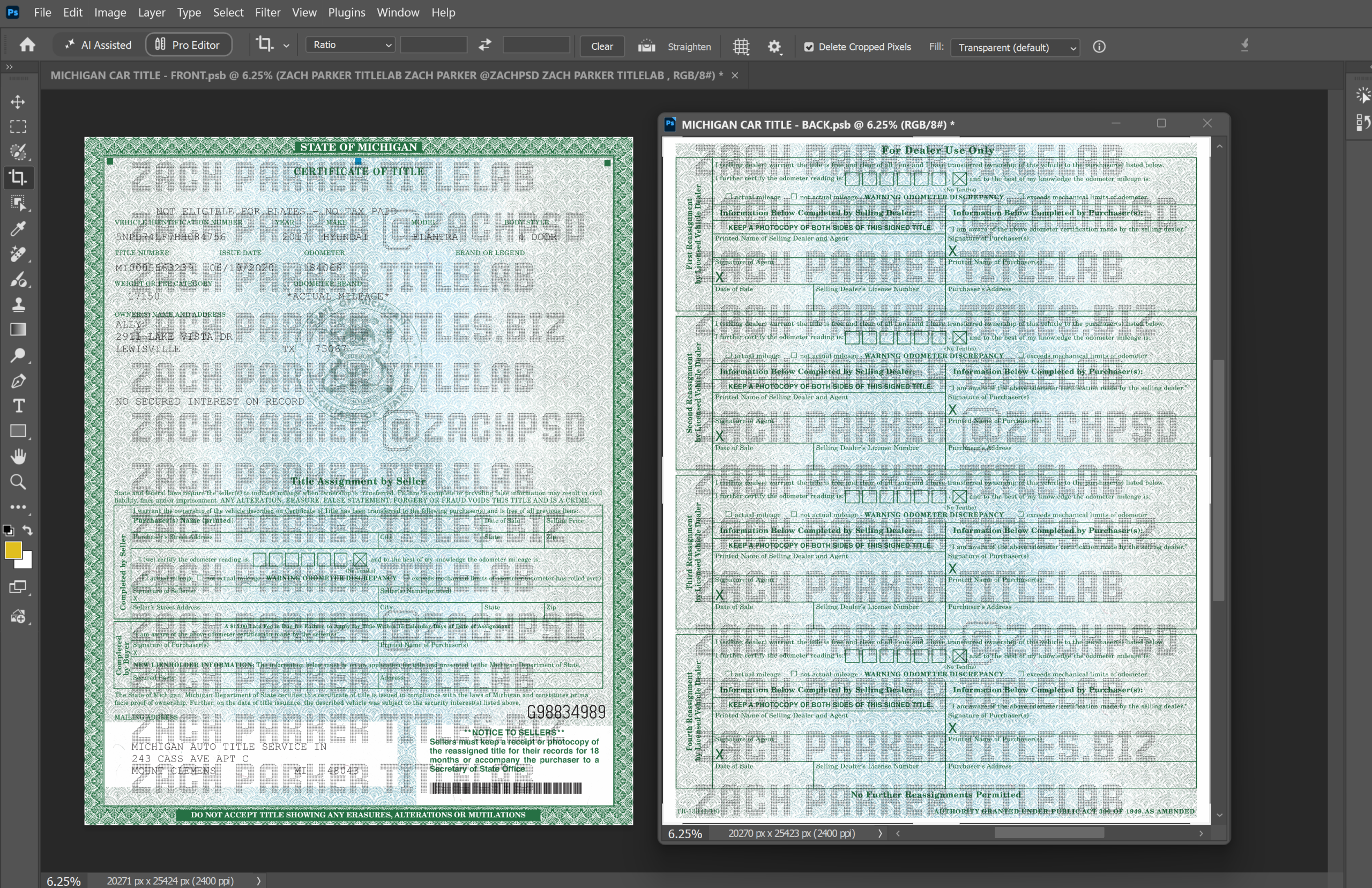Image resolution: width=1372 pixels, height=888 pixels.
Task: Expand the collapsed toolbar double-arrow
Action: coord(9,67)
